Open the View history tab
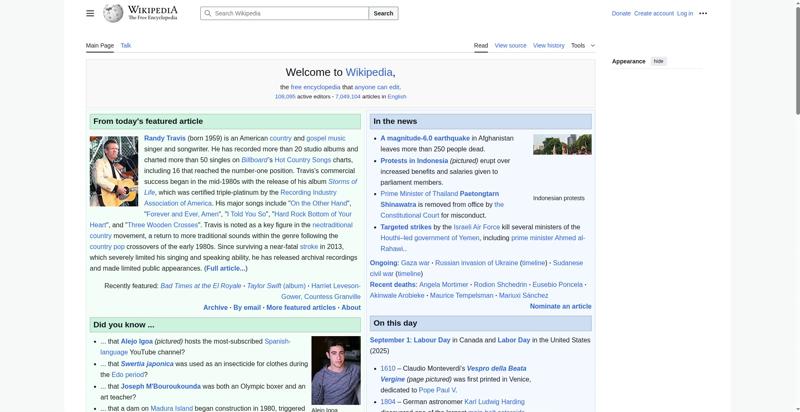The image size is (800, 412). click(548, 45)
